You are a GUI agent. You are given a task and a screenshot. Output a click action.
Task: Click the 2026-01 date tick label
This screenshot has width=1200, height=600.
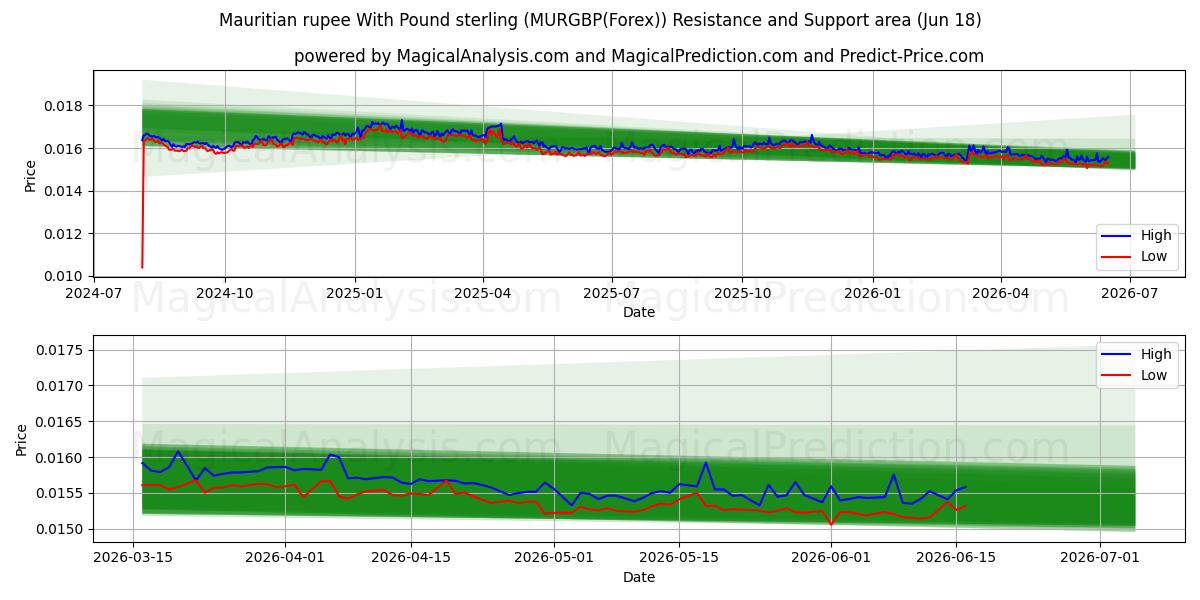tap(873, 294)
